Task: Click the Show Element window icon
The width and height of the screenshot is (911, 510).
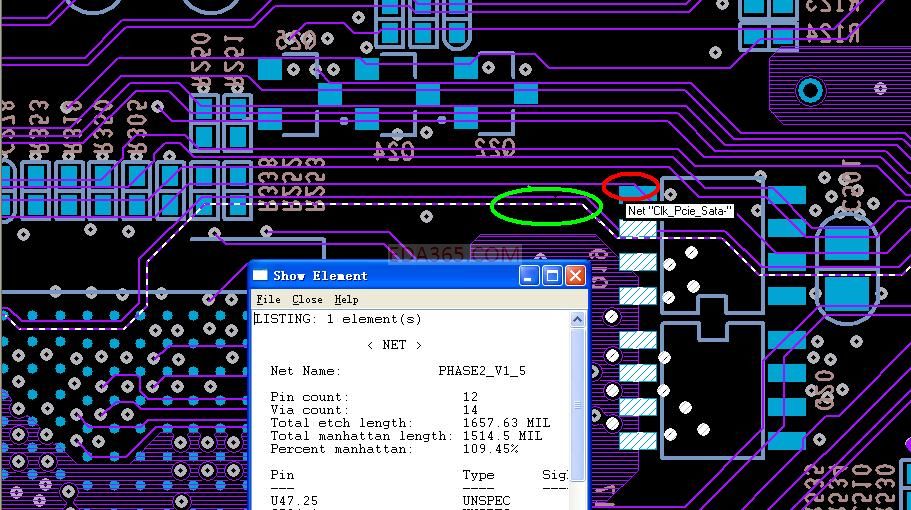Action: [260, 275]
